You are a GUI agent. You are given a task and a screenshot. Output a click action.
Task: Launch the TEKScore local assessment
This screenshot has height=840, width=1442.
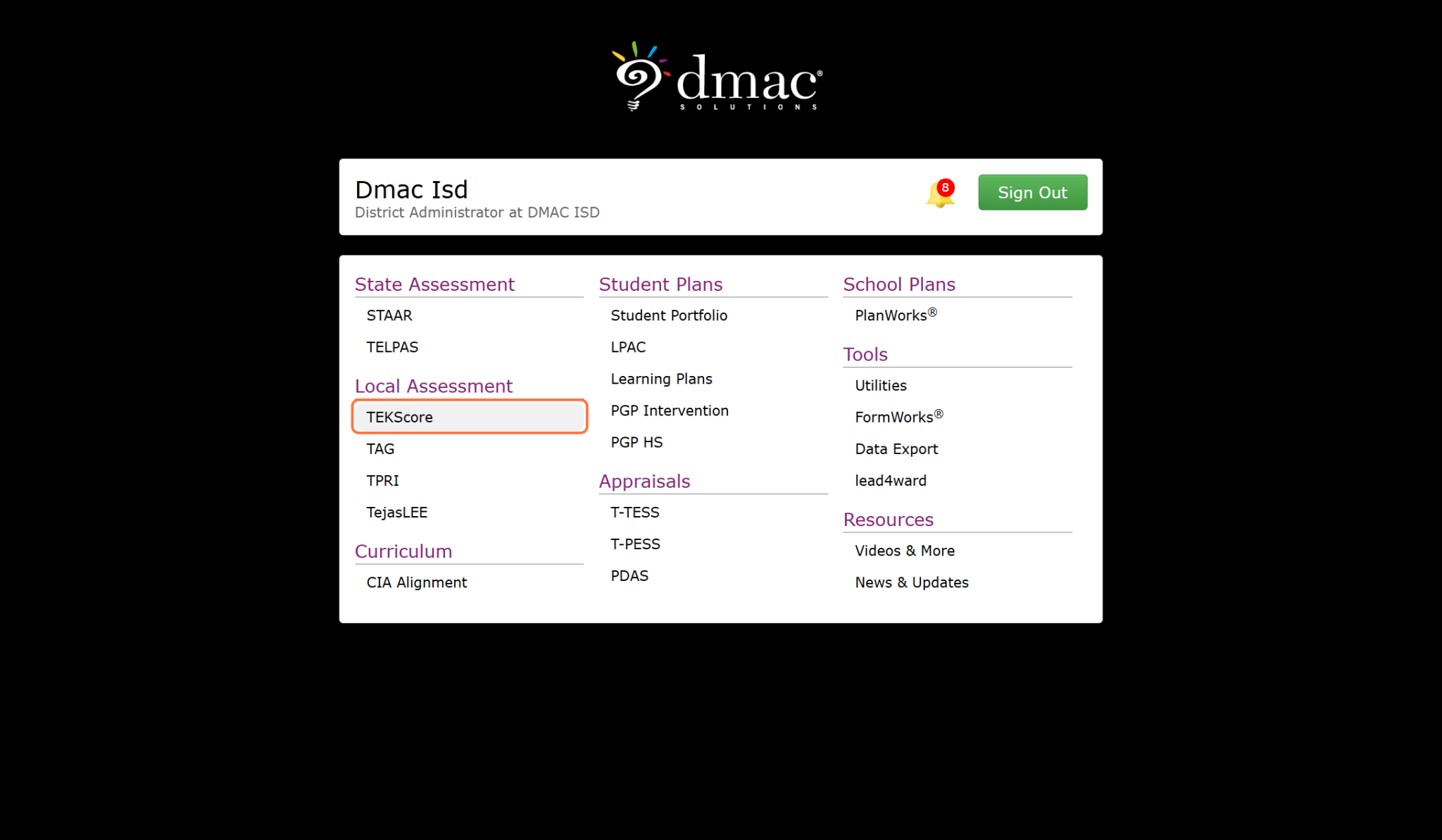(470, 417)
